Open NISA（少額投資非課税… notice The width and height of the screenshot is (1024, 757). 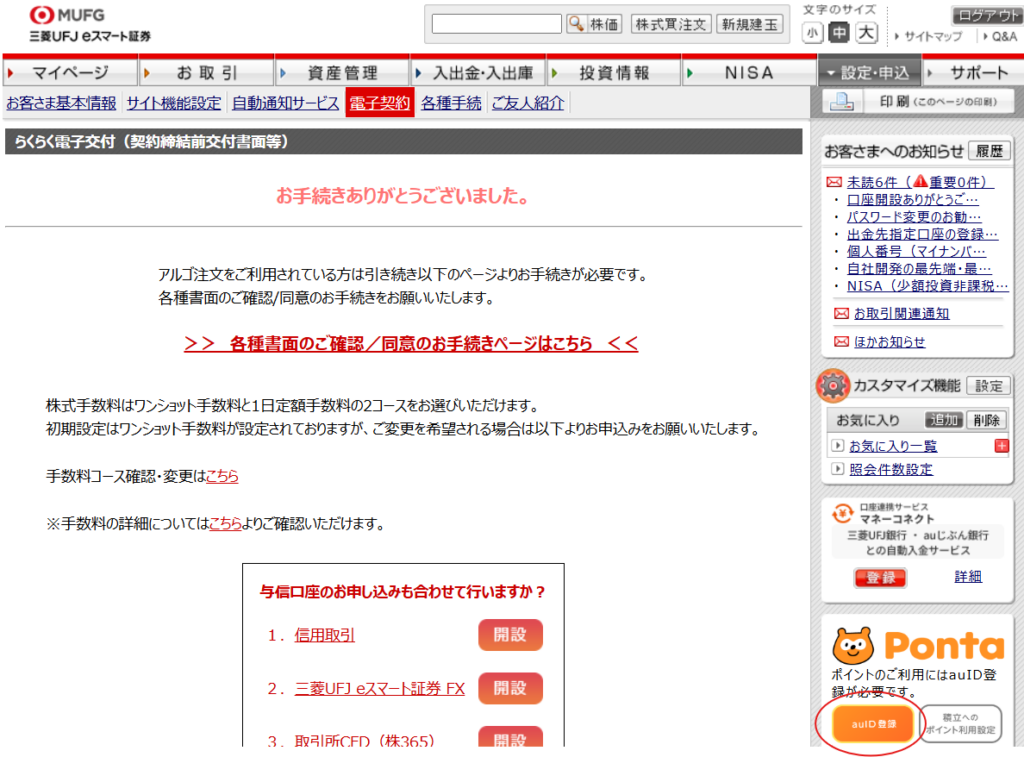[927, 286]
